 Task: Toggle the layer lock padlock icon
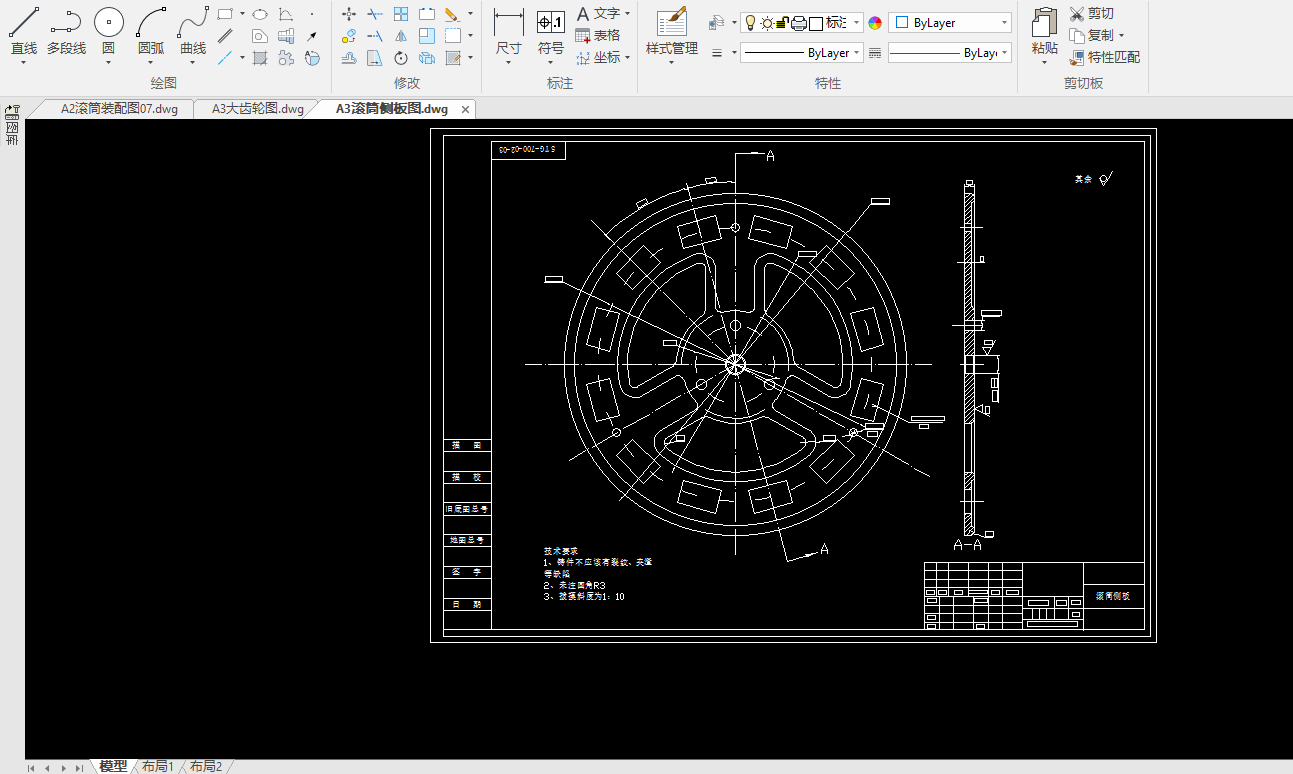coord(783,22)
